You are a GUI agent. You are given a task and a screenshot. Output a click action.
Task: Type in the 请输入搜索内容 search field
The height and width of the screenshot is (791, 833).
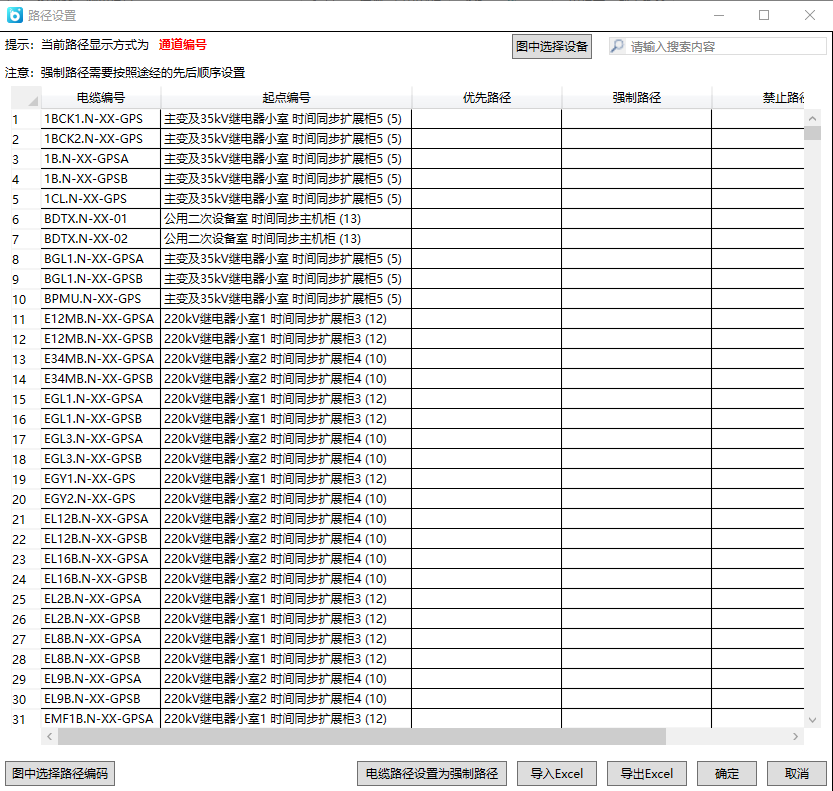[x=725, y=47]
